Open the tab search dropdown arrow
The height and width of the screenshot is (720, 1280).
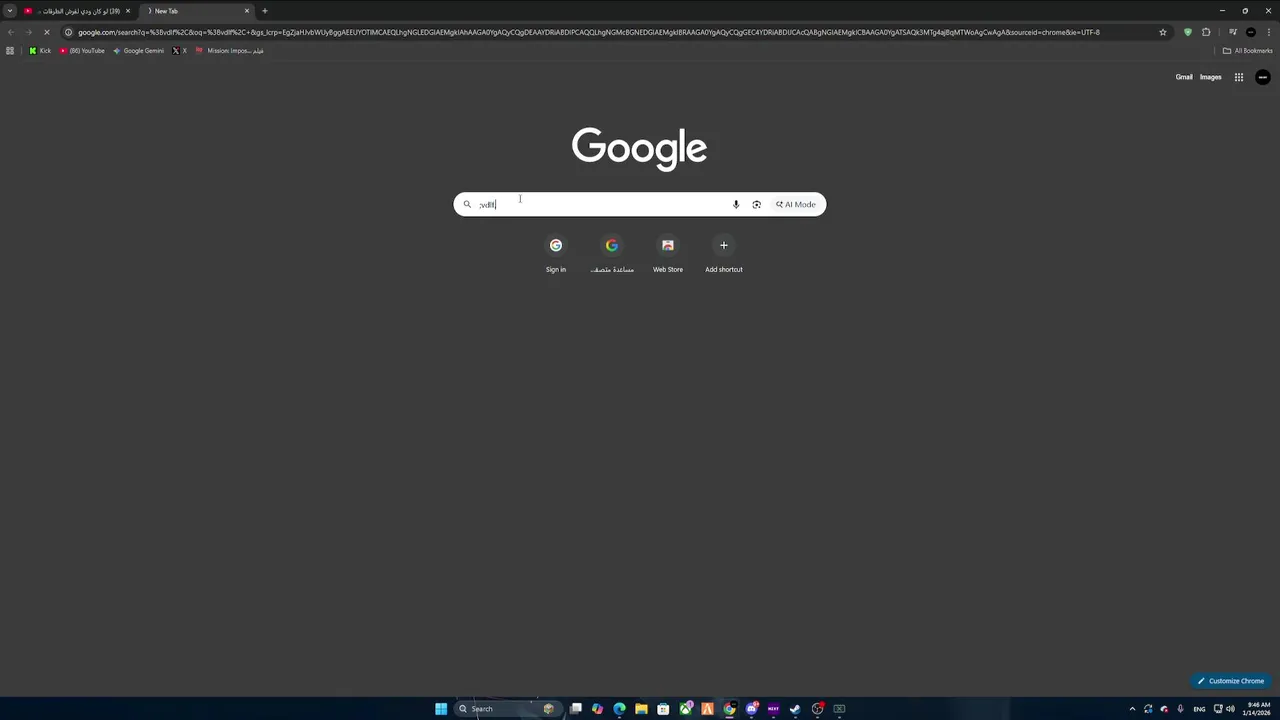(10, 11)
